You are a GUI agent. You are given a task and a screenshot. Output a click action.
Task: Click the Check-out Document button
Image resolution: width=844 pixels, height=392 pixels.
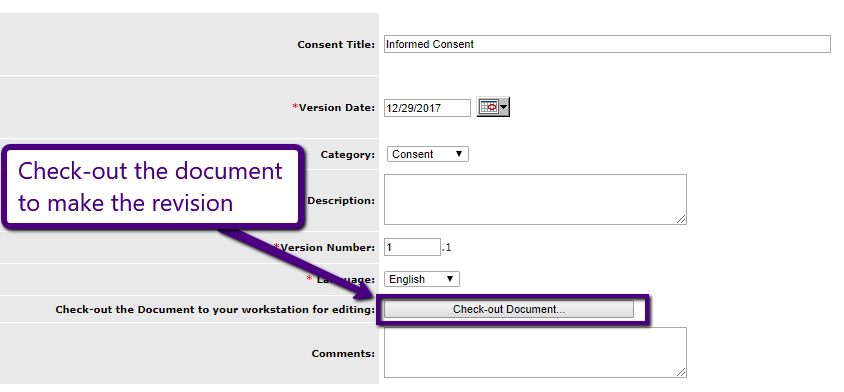coord(509,309)
